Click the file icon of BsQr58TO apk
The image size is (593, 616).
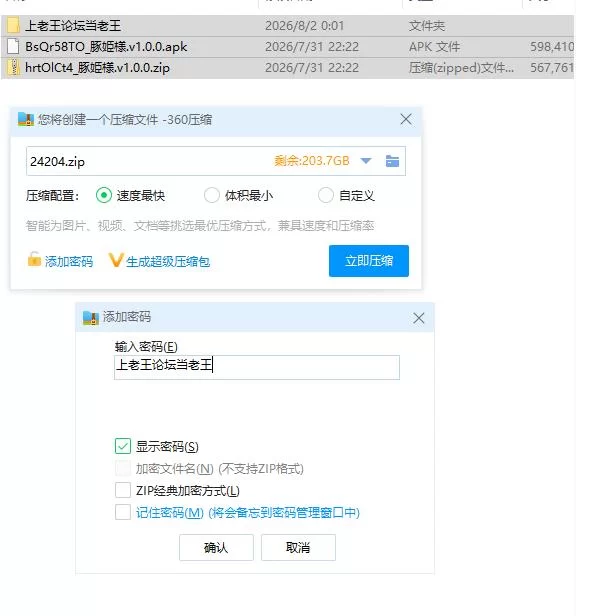13,46
